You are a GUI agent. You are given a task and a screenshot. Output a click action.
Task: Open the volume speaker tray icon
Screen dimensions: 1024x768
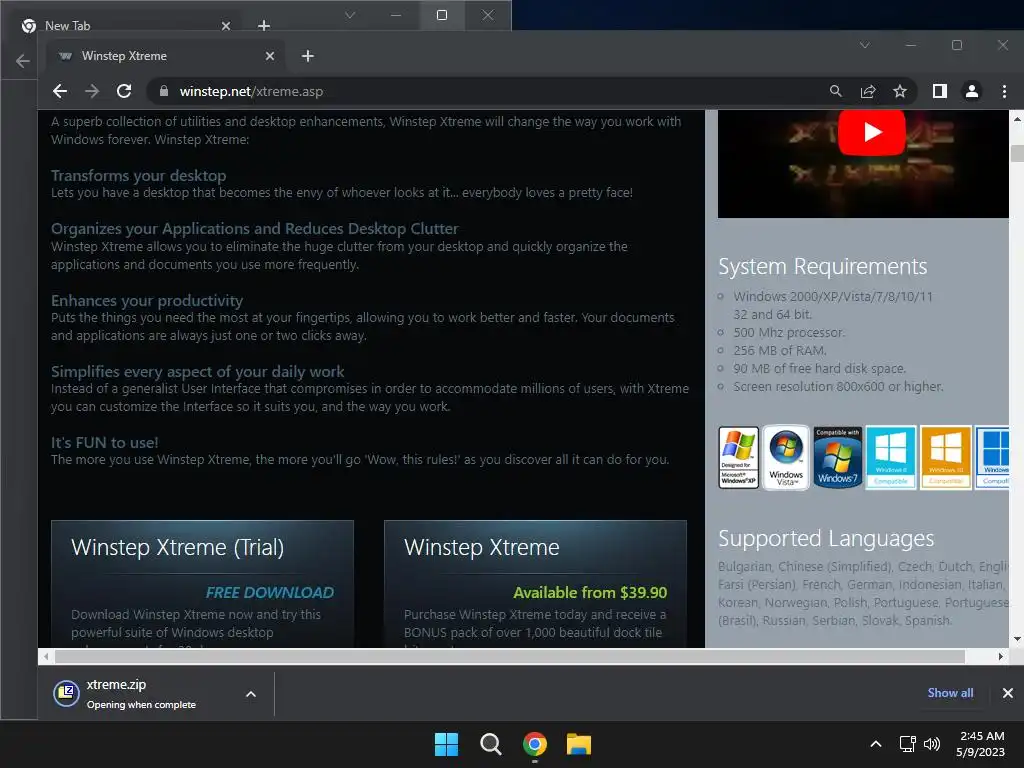pyautogui.click(x=932, y=744)
